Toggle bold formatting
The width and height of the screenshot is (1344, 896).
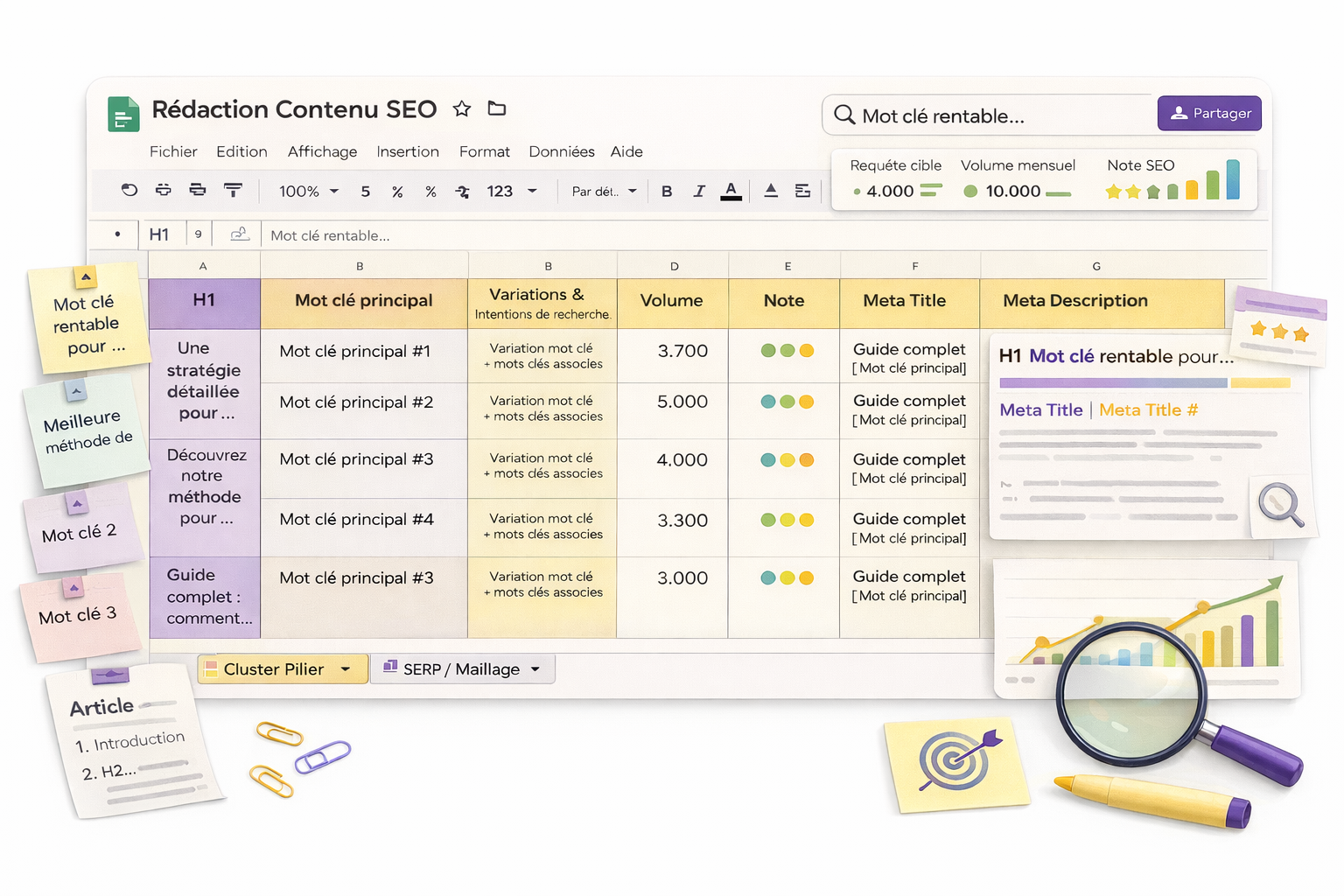(x=667, y=191)
